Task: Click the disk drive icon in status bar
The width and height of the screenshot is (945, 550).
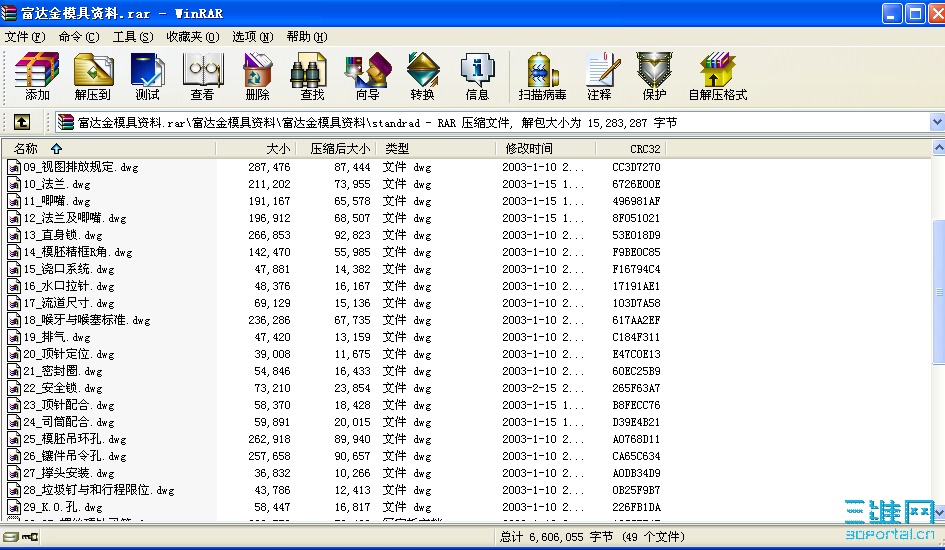Action: (x=10, y=537)
